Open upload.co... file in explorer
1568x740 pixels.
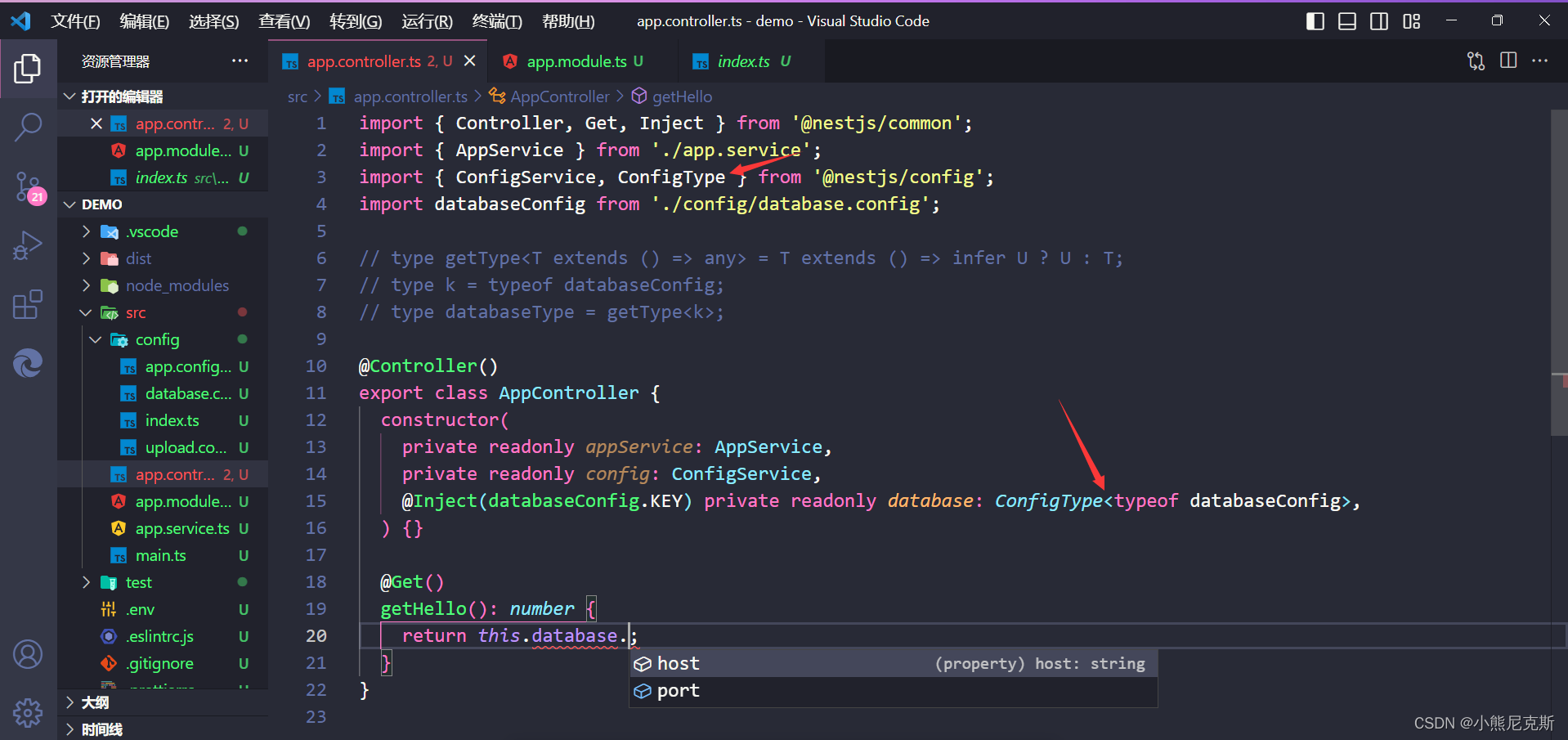point(163,447)
